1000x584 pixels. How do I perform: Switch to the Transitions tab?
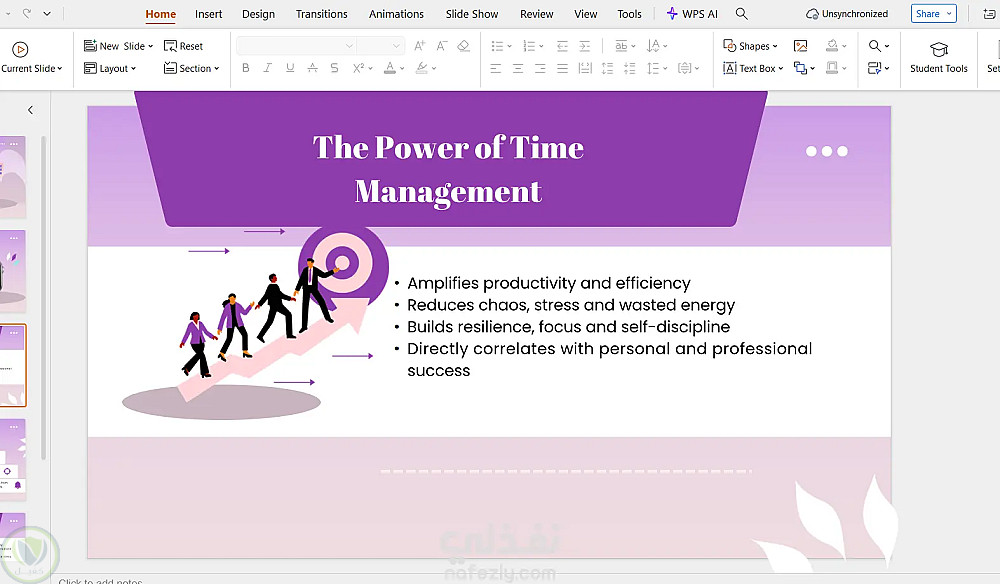coord(321,14)
